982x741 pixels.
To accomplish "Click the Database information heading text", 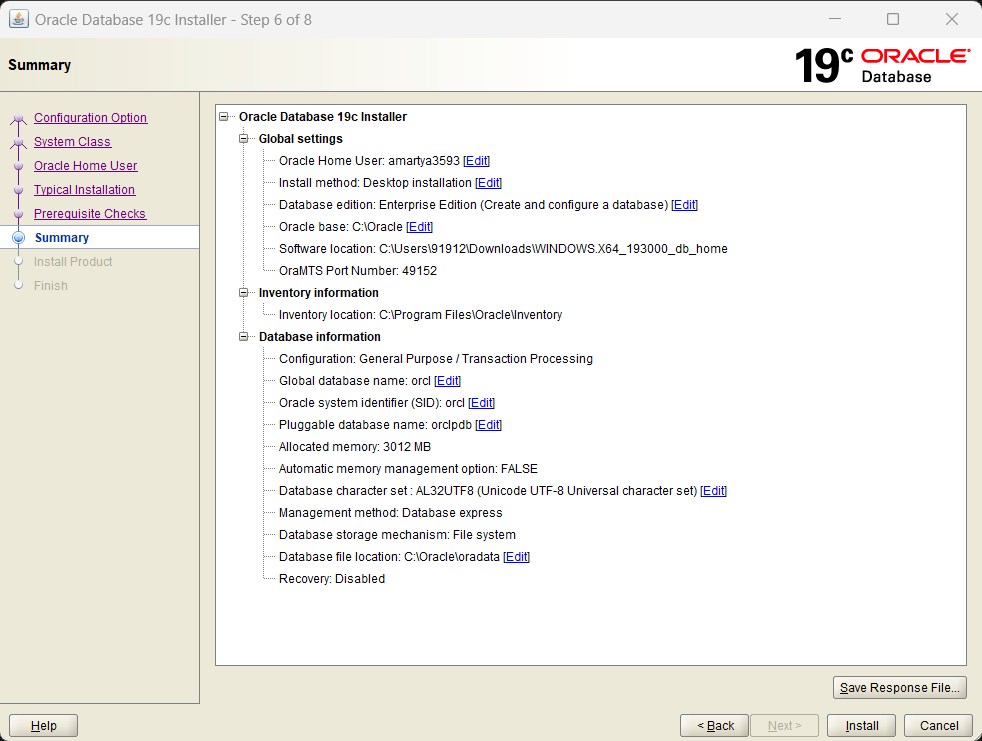I will pos(319,336).
